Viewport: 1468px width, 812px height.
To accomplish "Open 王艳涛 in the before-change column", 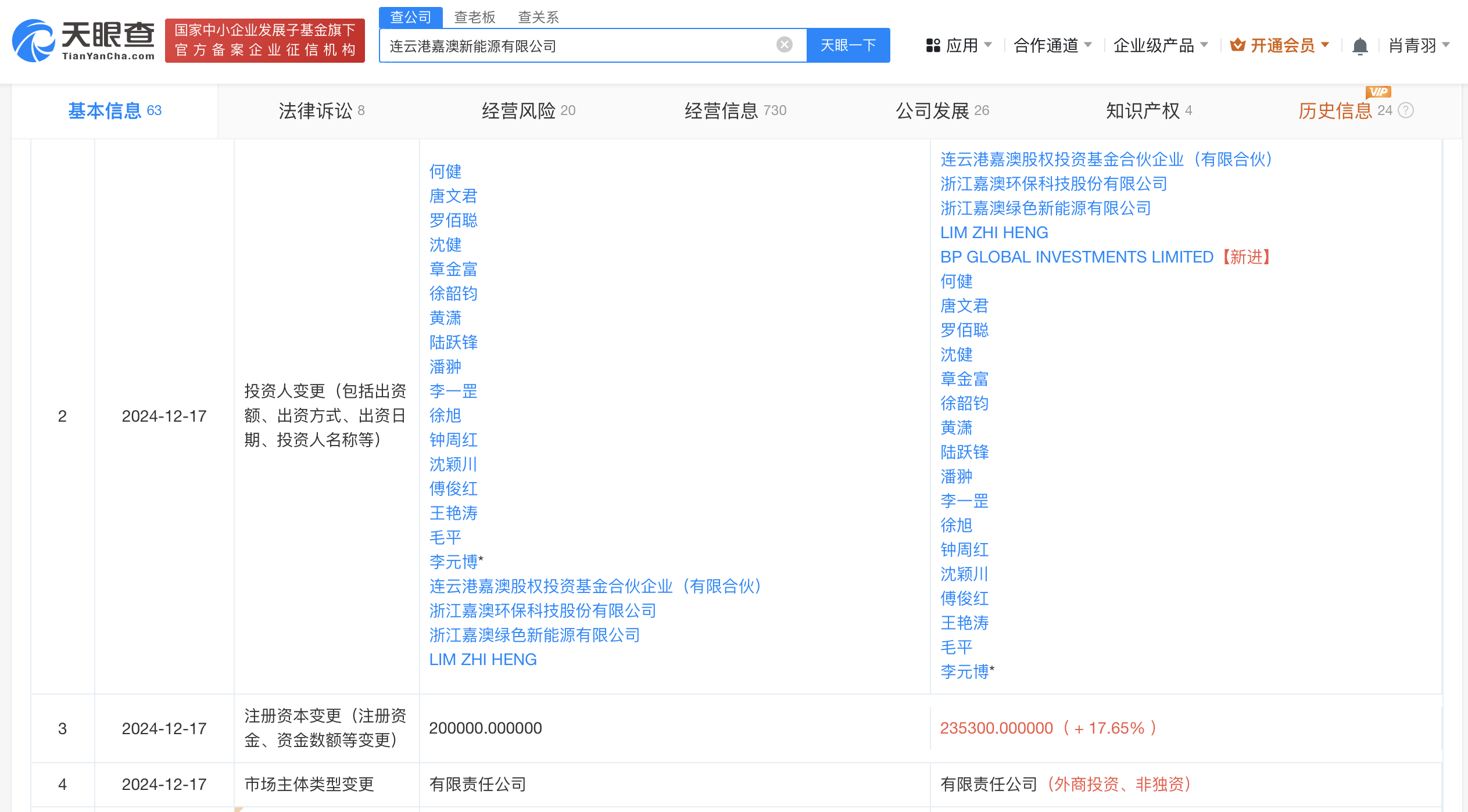I will click(x=453, y=513).
